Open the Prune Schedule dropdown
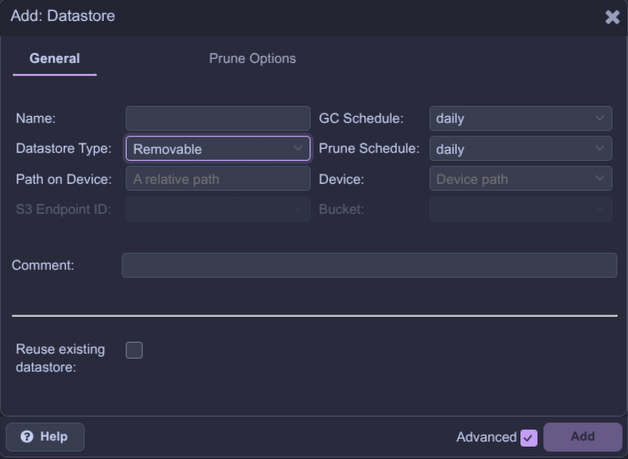This screenshot has width=628, height=459. [x=599, y=149]
